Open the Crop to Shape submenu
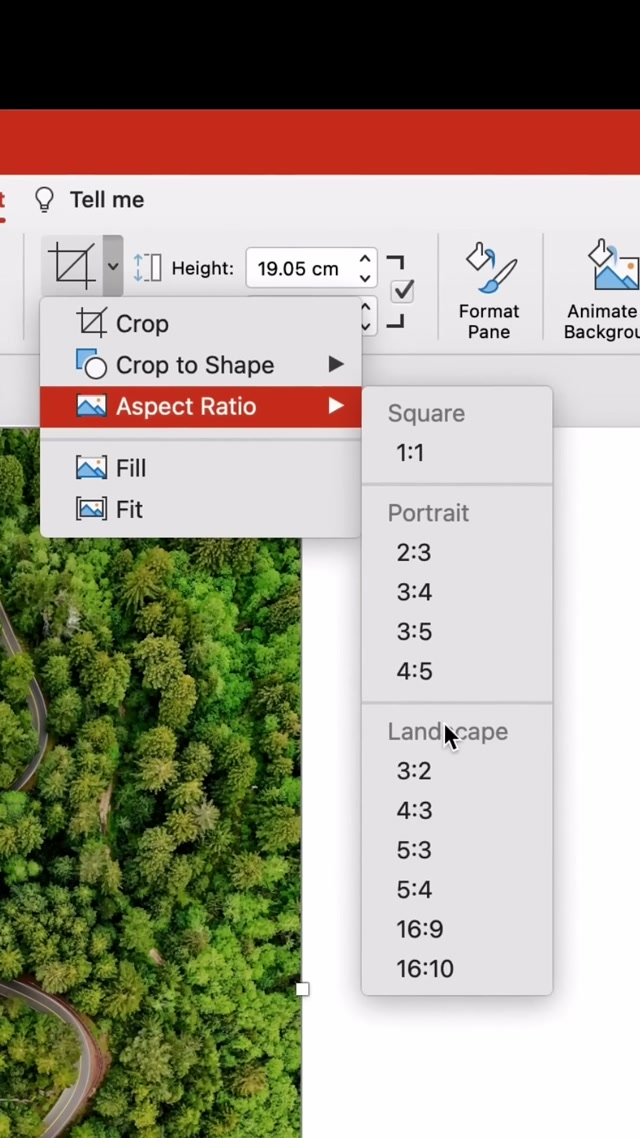The height and width of the screenshot is (1138, 640). 195,365
